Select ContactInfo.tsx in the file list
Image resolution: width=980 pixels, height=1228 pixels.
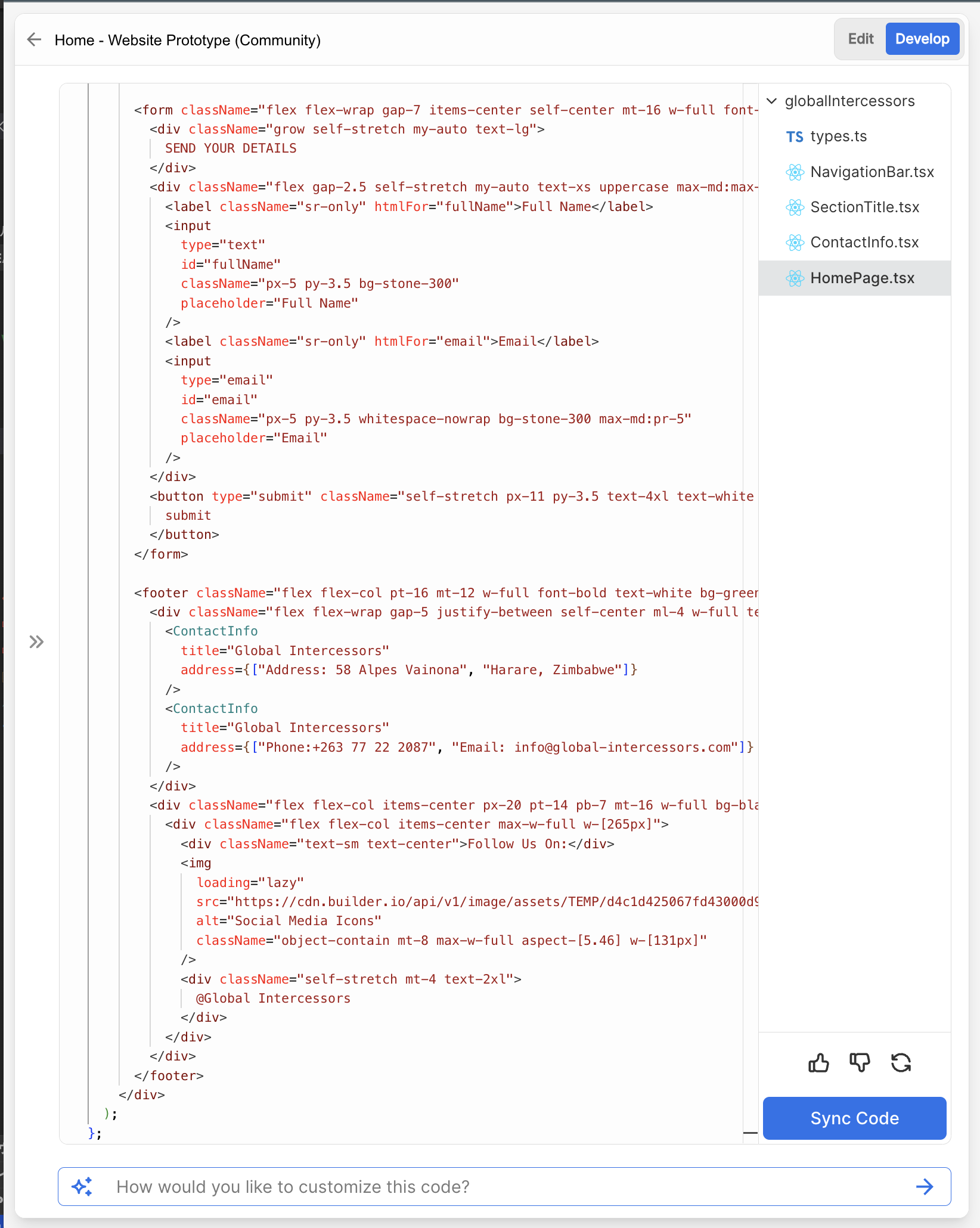[864, 242]
